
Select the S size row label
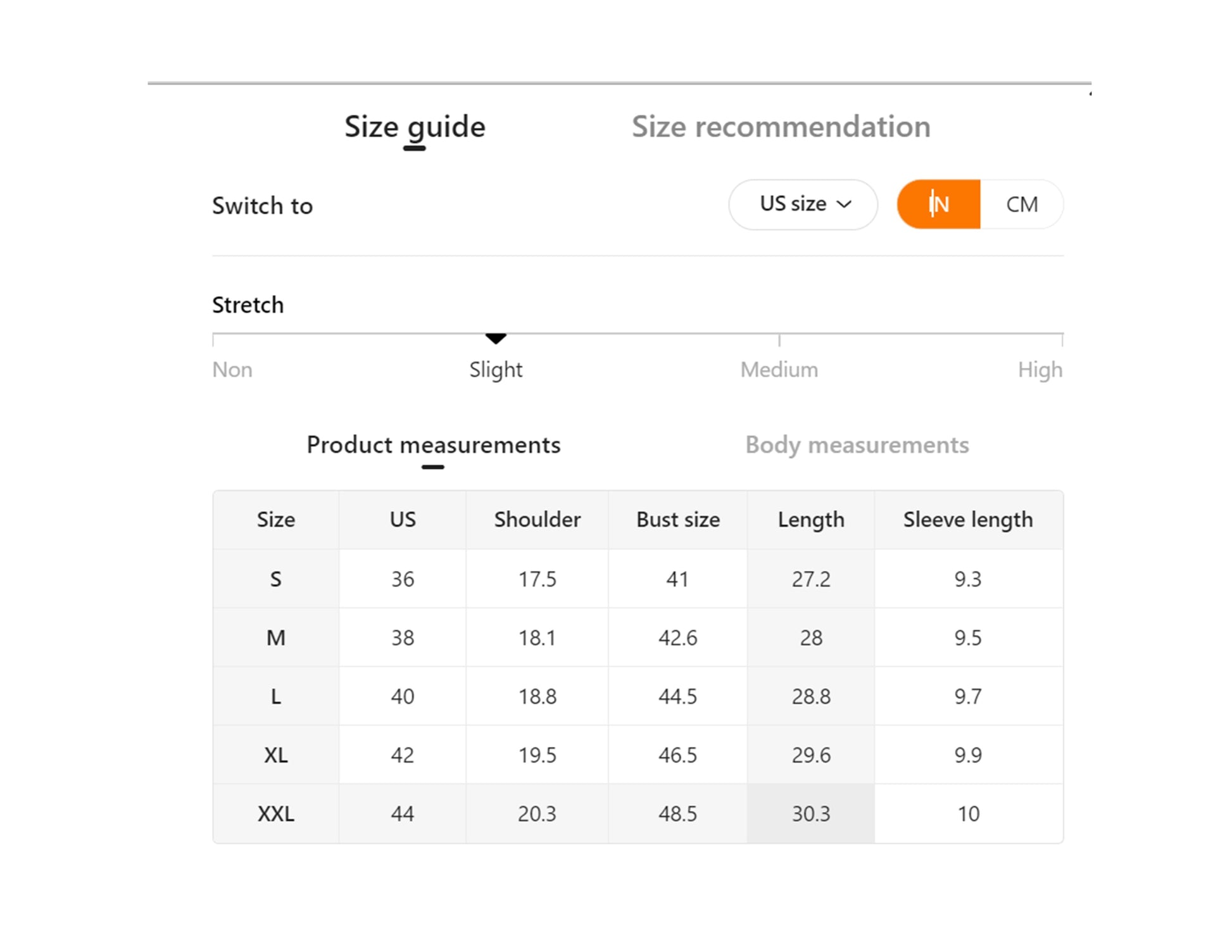[x=276, y=579]
